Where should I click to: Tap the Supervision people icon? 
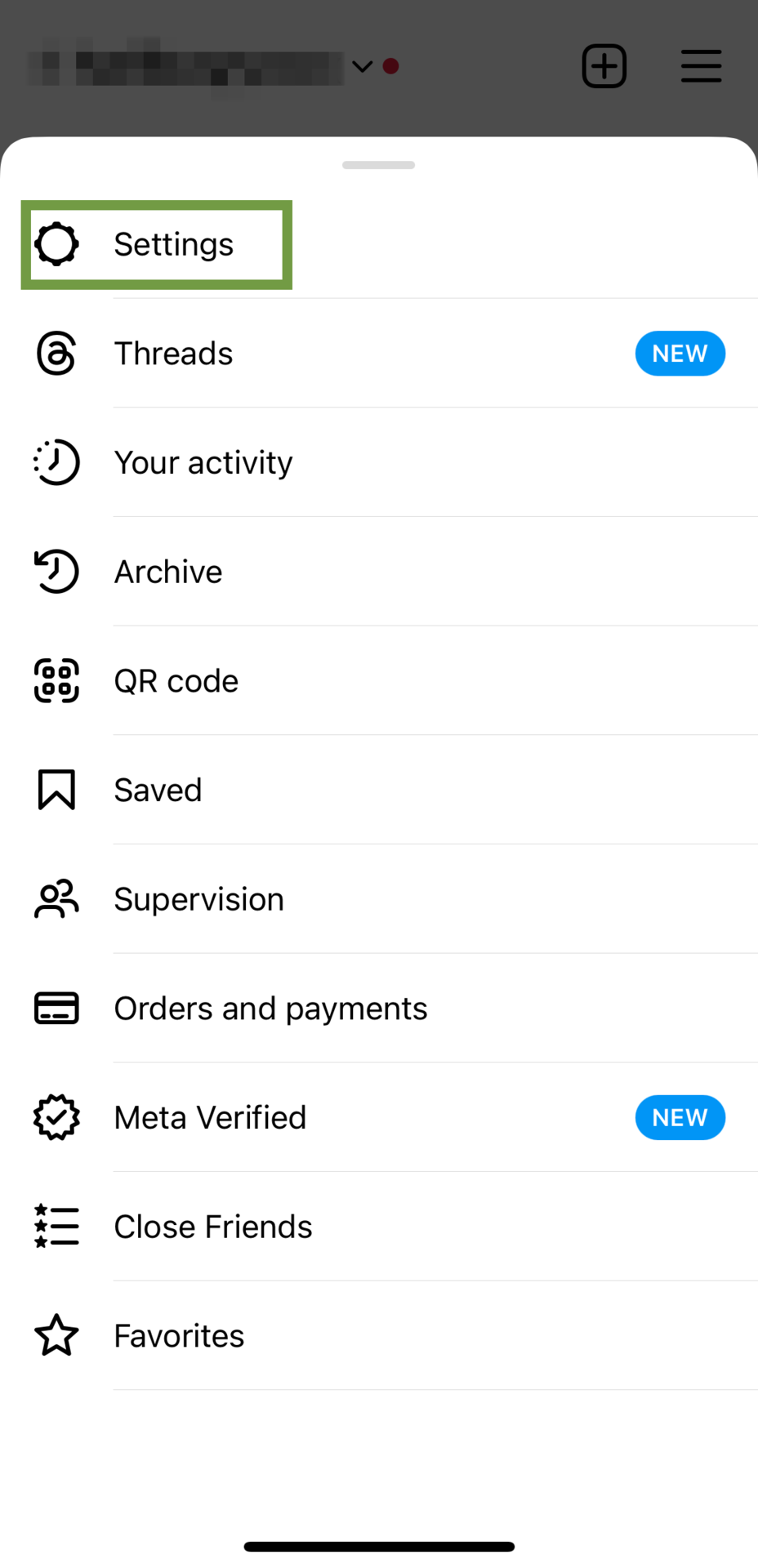coord(56,899)
